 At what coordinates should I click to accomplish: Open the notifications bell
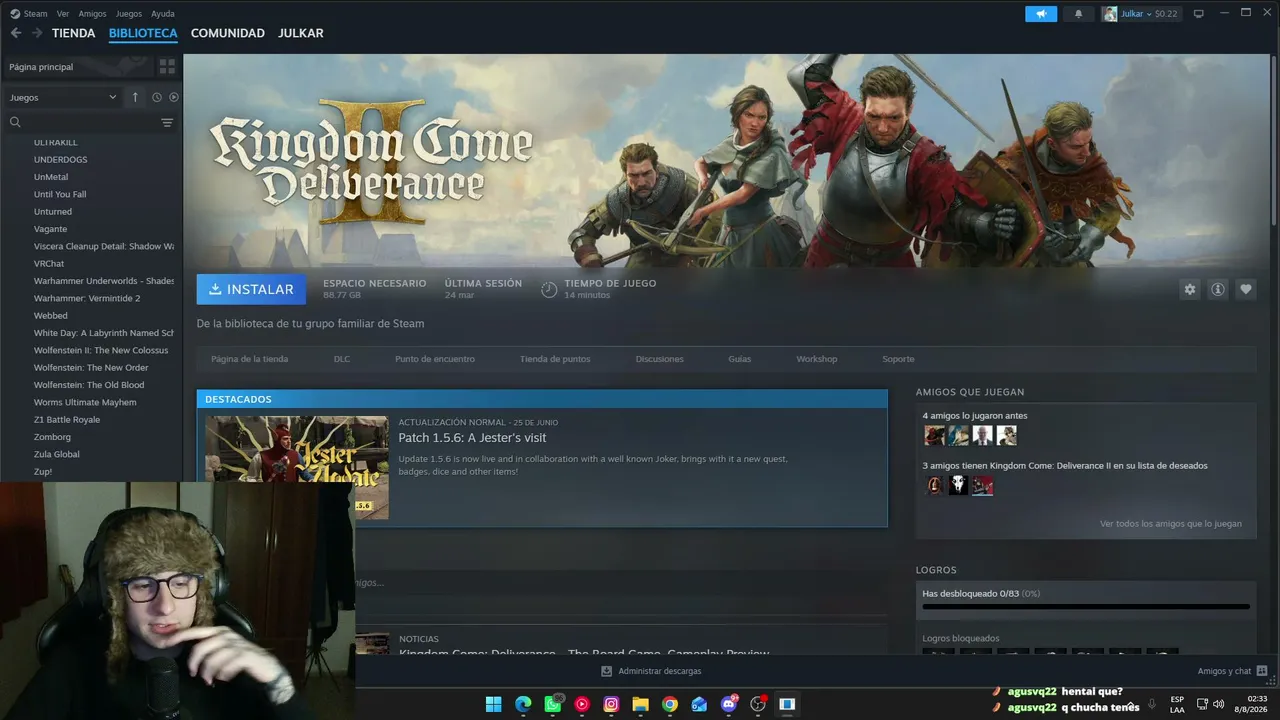click(1078, 14)
